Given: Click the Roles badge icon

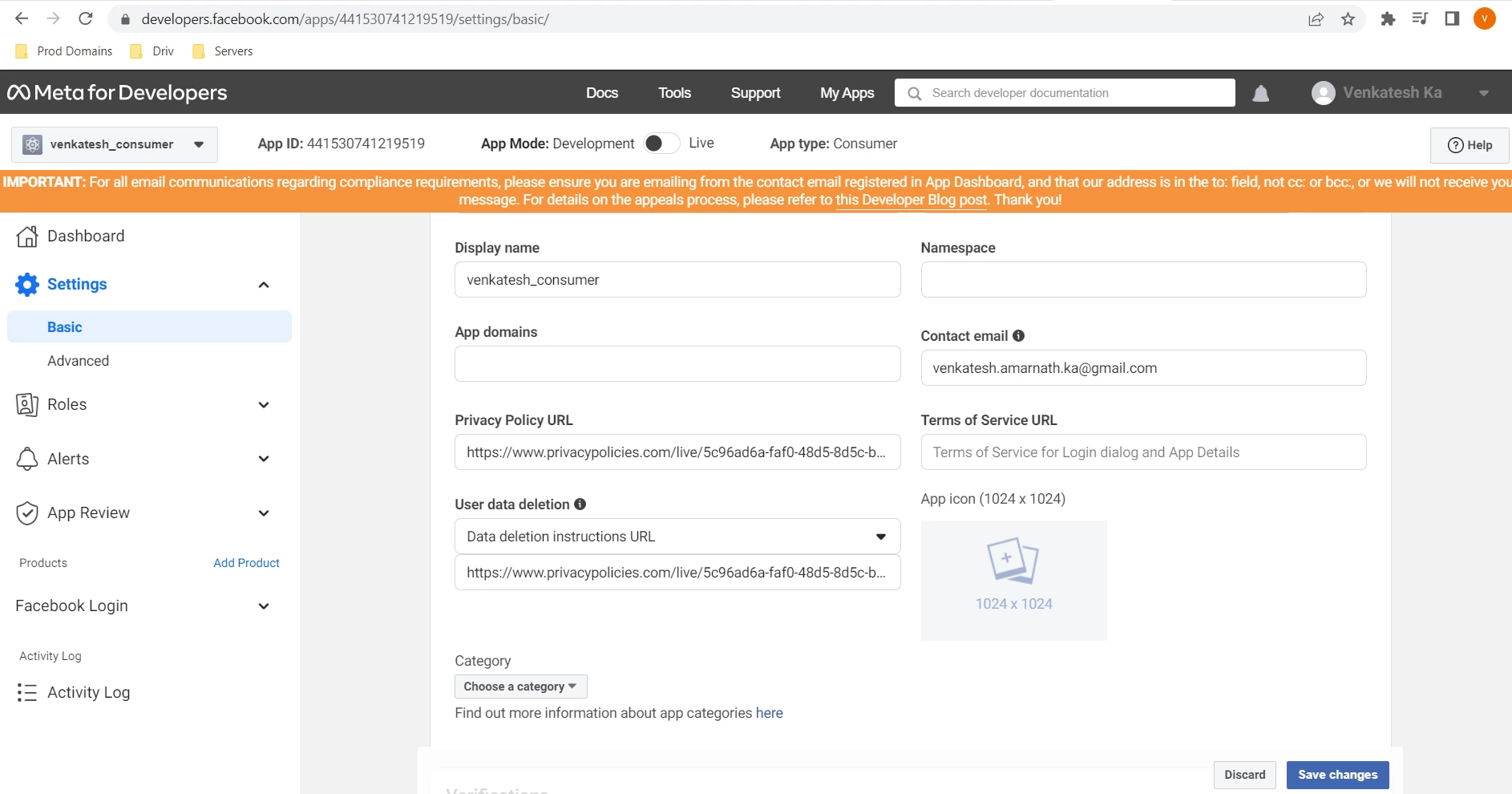Looking at the screenshot, I should pos(27,404).
